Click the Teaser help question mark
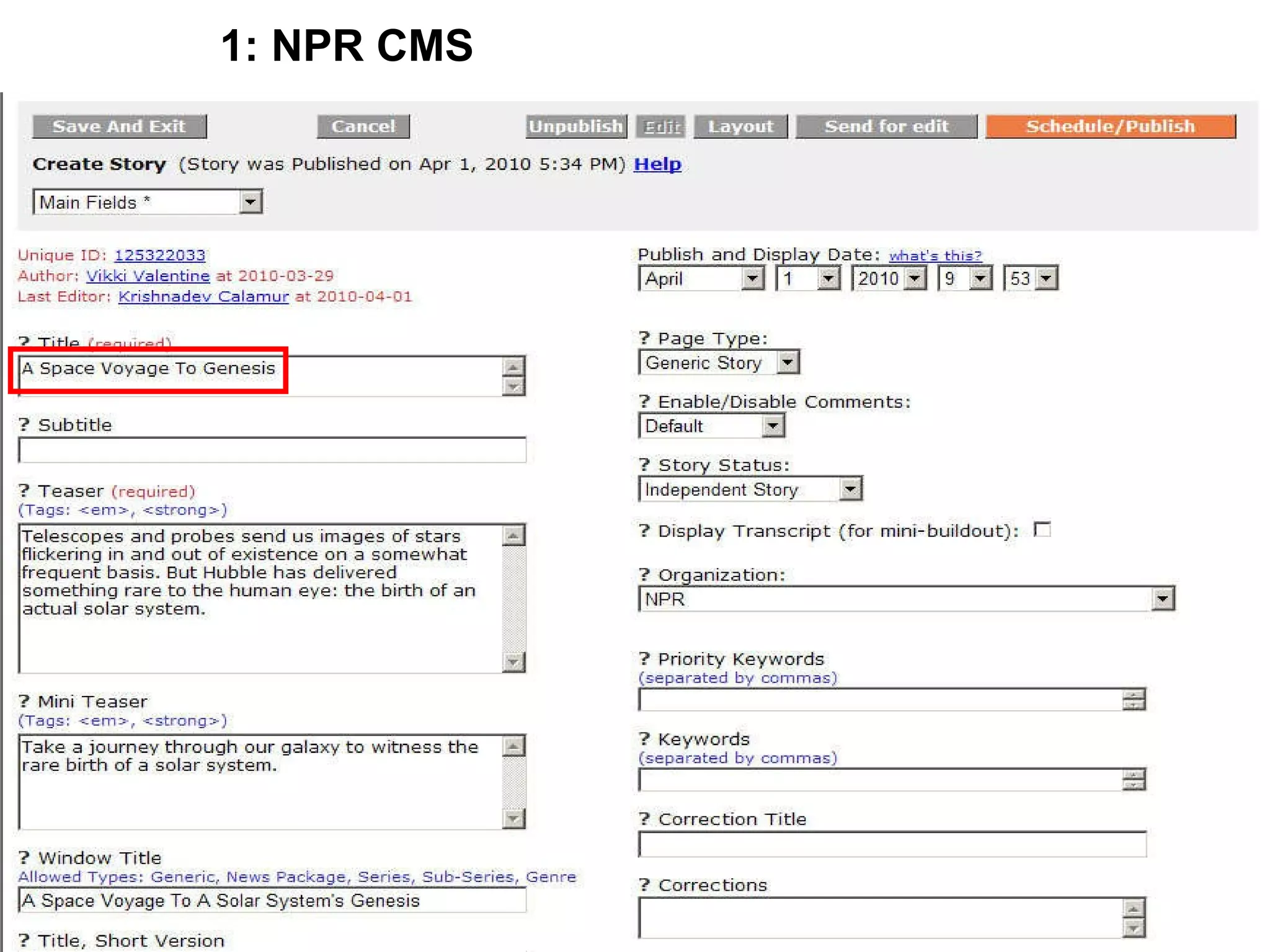Screen dimensions: 1270x952 (24, 490)
